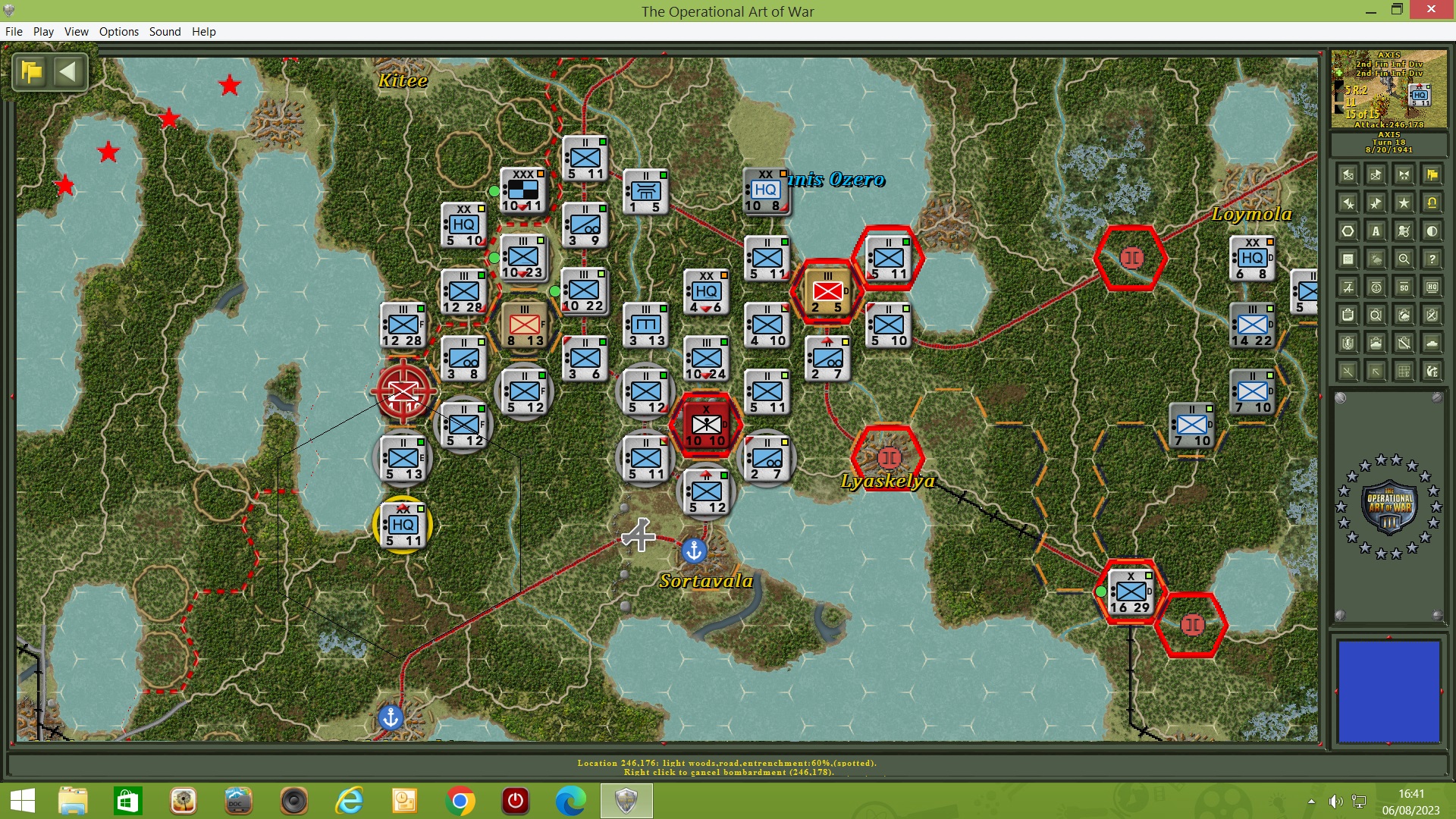Click the red-highlighted enemy unit 10-10
Image resolution: width=1456 pixels, height=819 pixels.
tap(706, 425)
